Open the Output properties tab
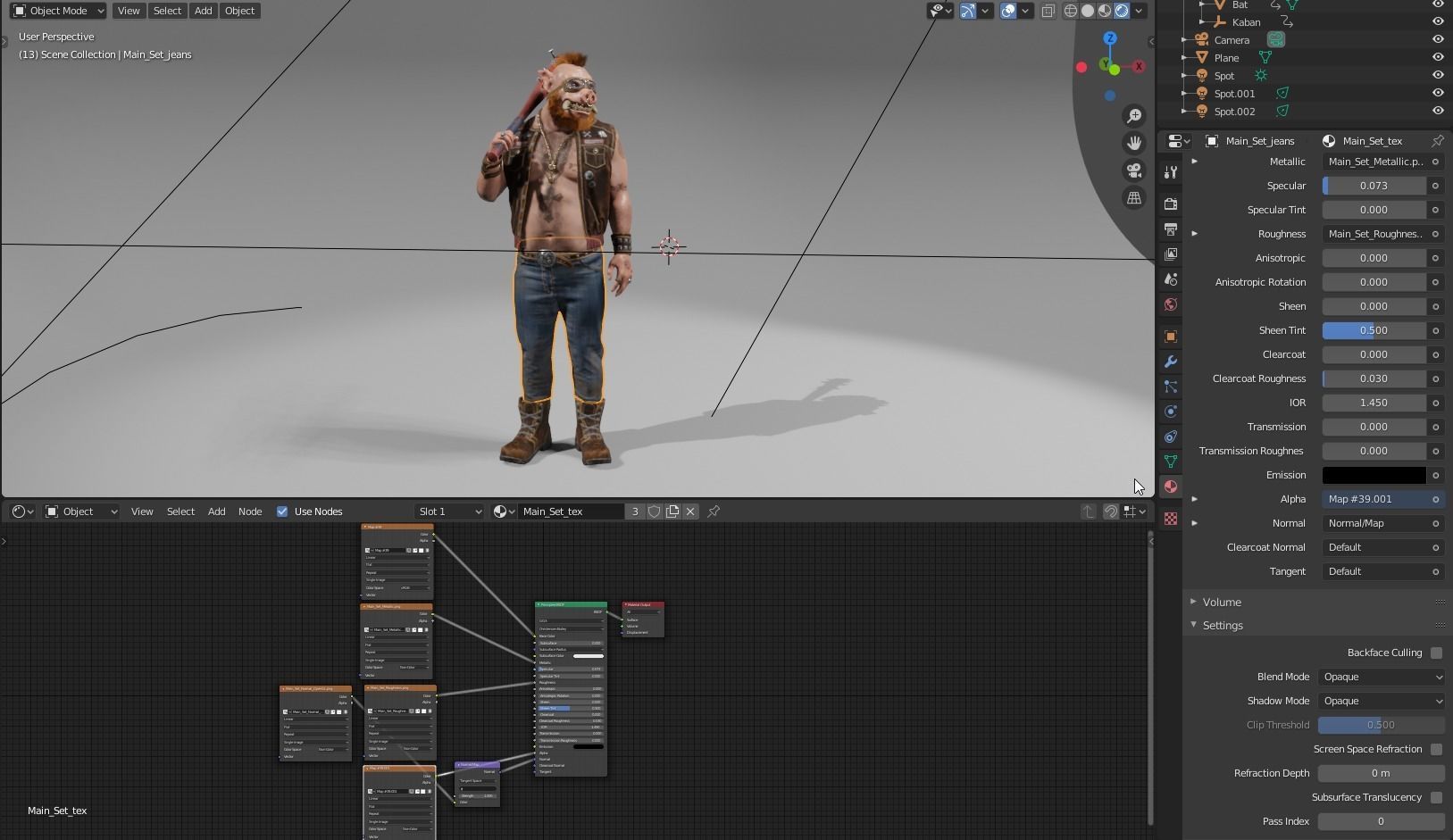This screenshot has height=840, width=1453. 1171,229
